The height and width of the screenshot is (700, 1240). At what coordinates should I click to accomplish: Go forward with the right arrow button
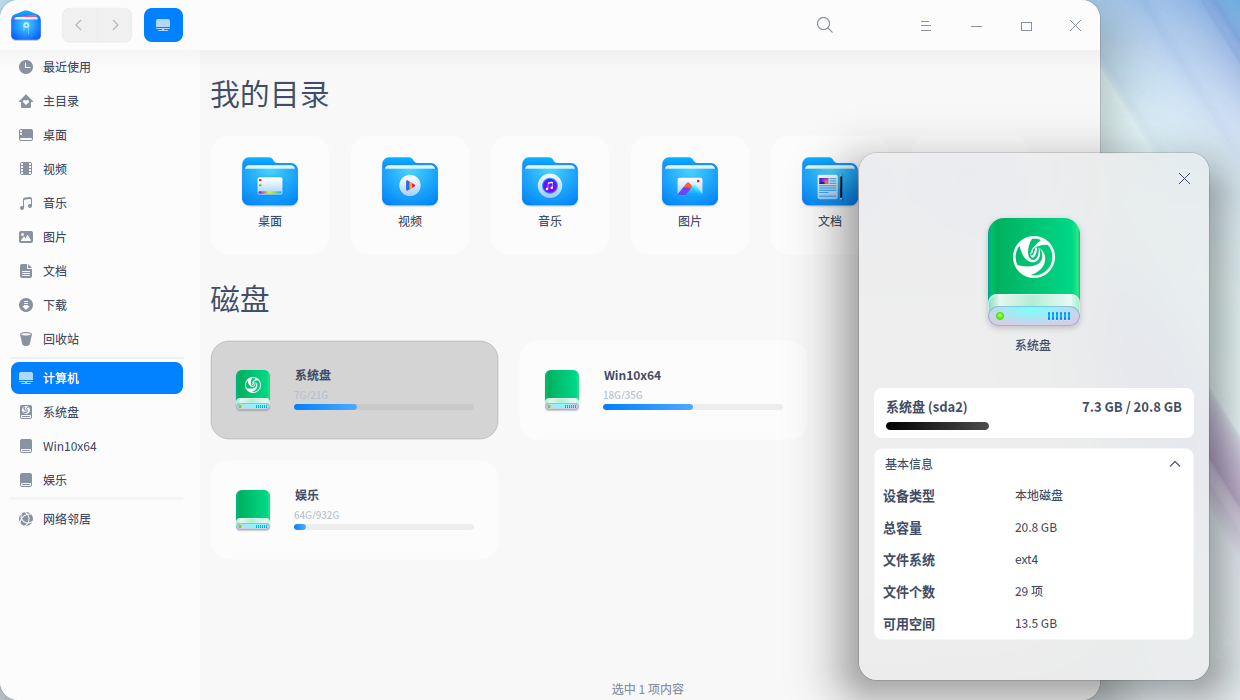click(x=115, y=25)
